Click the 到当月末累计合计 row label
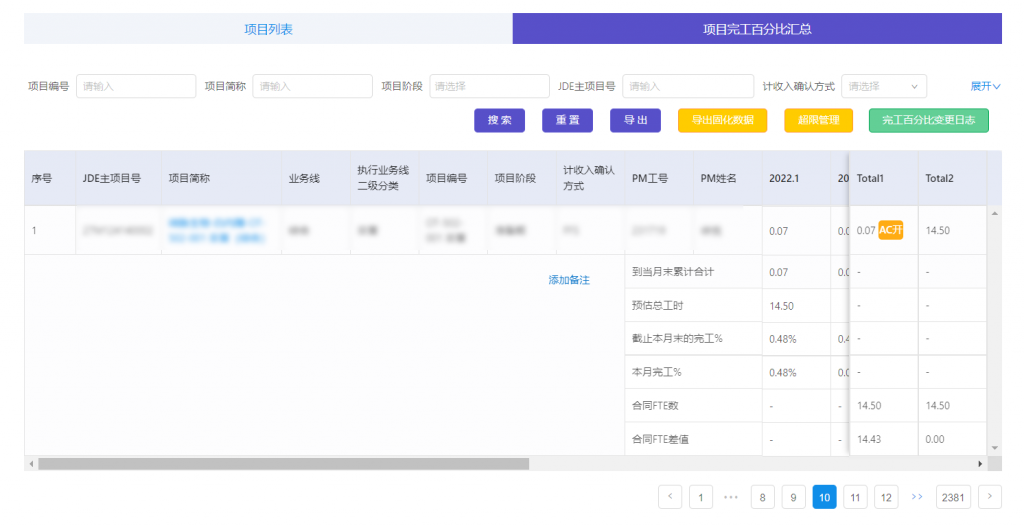The height and width of the screenshot is (526, 1024). tap(673, 272)
